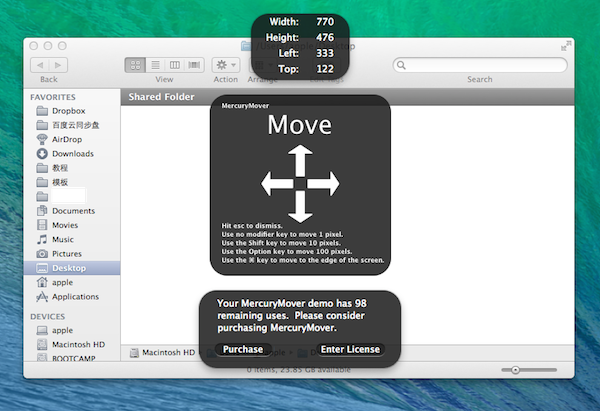
Task: Switch Finder to Cover Flow view
Action: click(194, 65)
